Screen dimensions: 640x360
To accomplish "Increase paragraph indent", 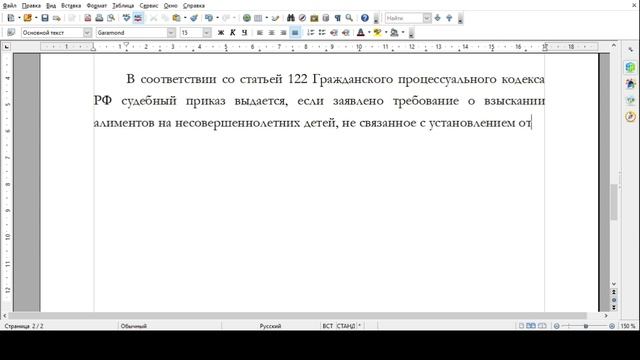I will point(346,32).
